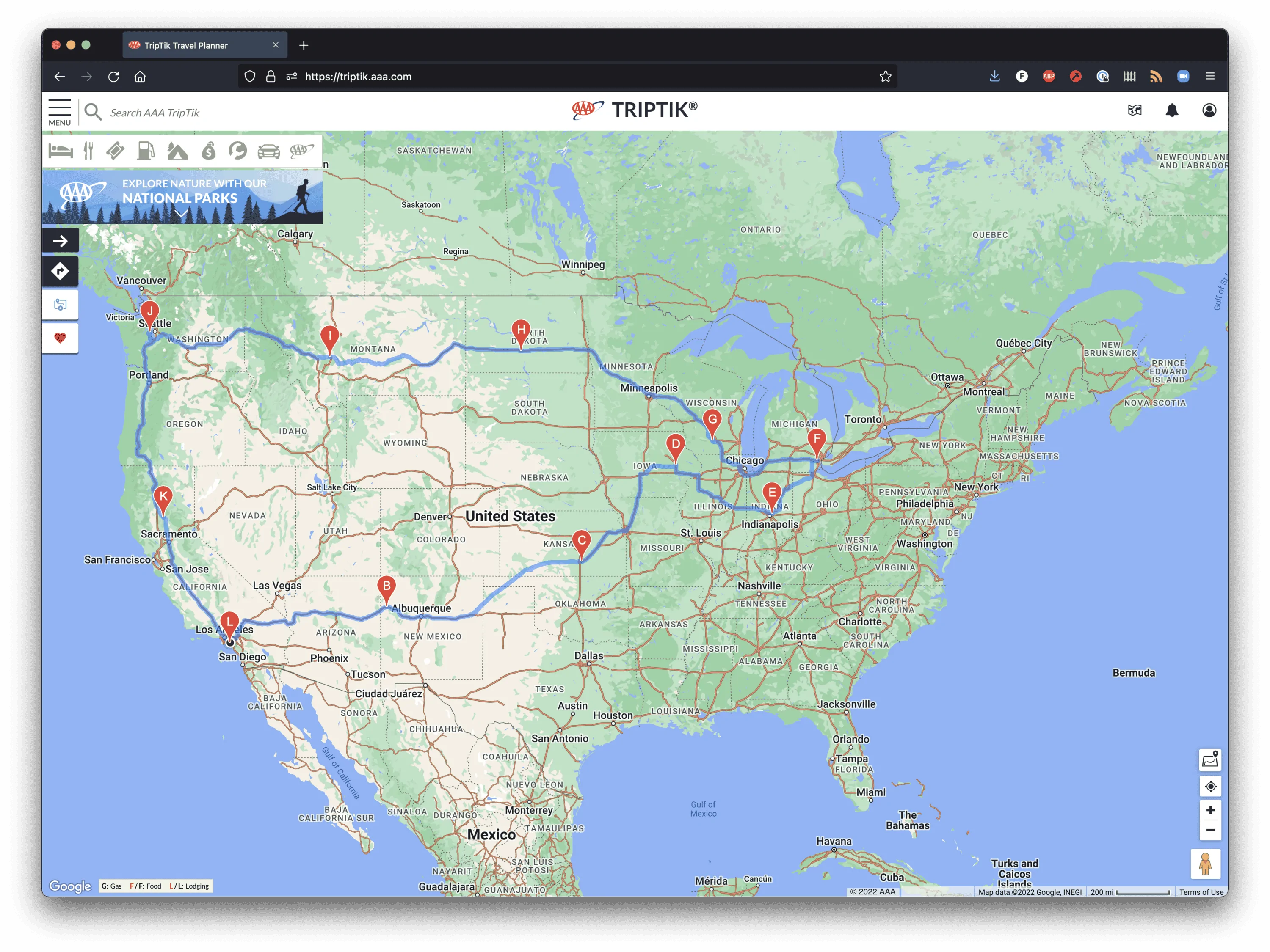Click the 200 mi map scale
The width and height of the screenshot is (1270, 952).
[x=1129, y=892]
